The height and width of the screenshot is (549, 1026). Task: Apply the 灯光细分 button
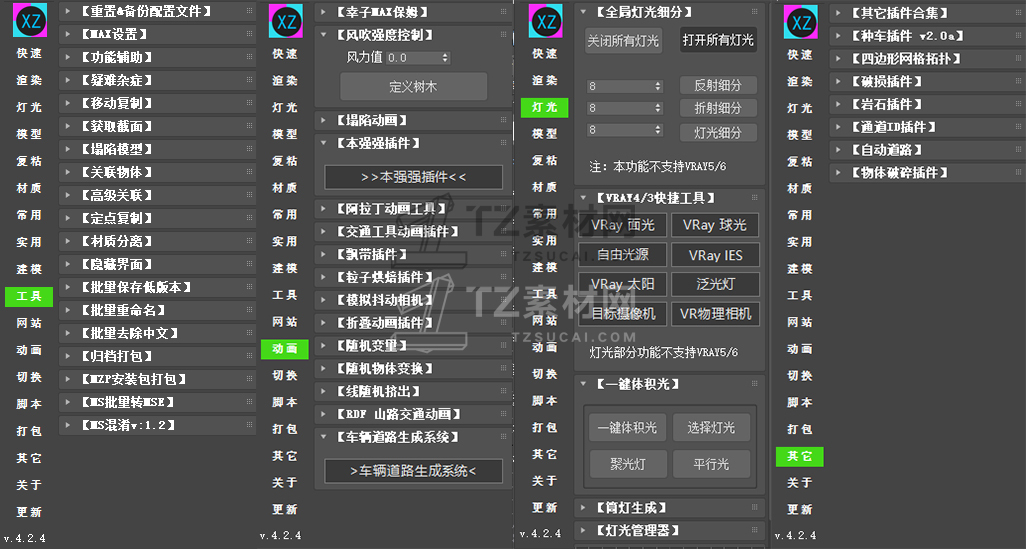pyautogui.click(x=718, y=132)
